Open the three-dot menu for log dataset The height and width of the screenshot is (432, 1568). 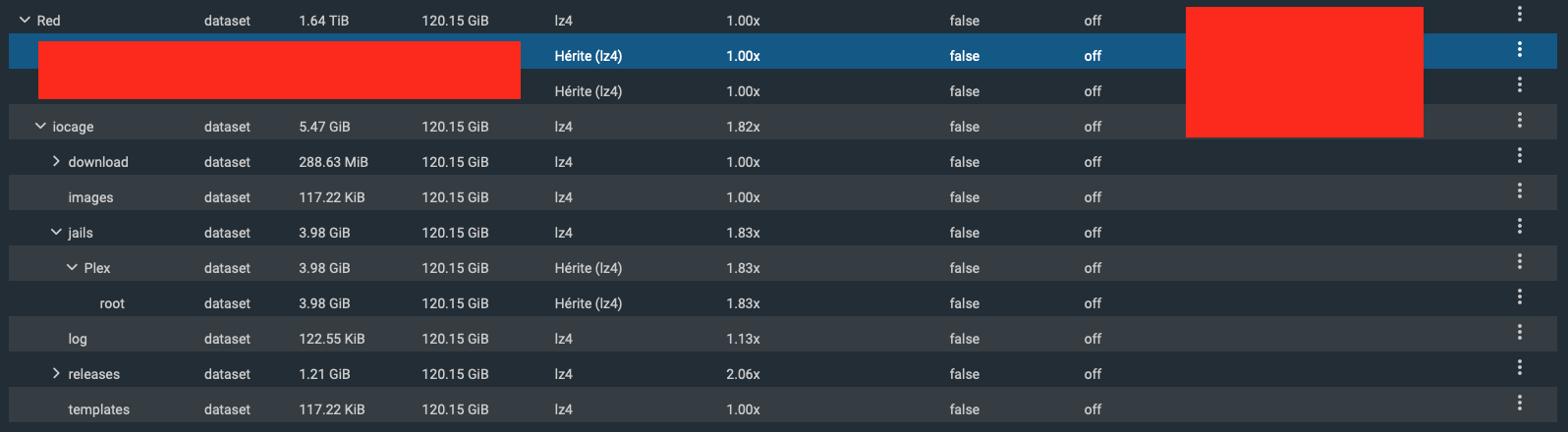point(1519,332)
